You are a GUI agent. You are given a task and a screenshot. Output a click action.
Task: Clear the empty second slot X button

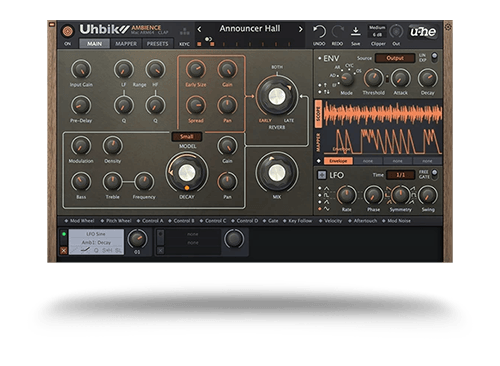pyautogui.click(x=160, y=250)
